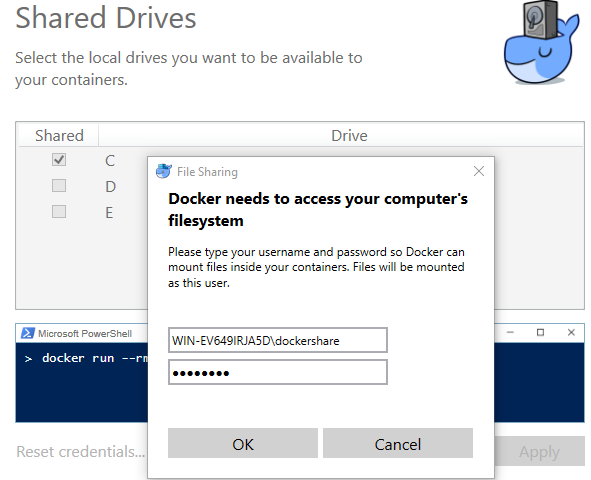
Task: Click the PowerShell icon in the terminal title bar
Action: [x=28, y=333]
